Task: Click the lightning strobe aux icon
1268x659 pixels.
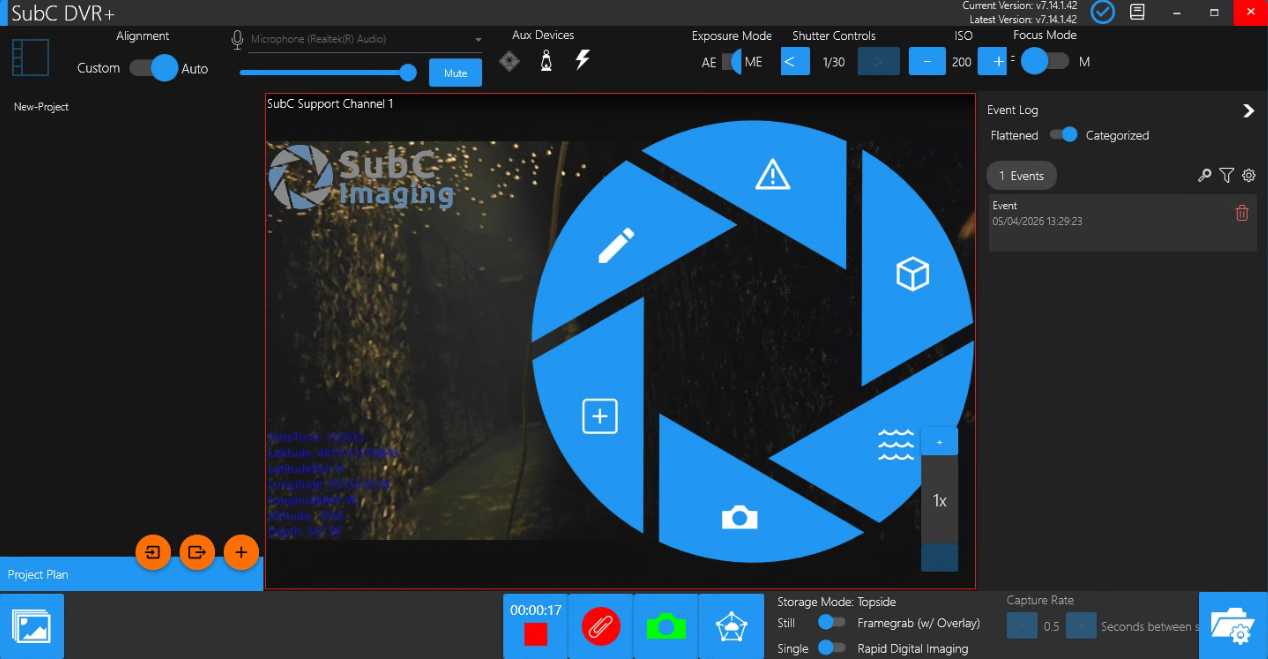Action: pyautogui.click(x=582, y=61)
